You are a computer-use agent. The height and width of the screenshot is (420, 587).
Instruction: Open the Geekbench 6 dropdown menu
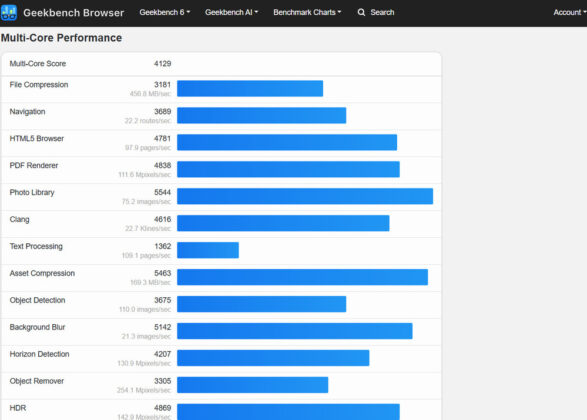click(x=165, y=12)
